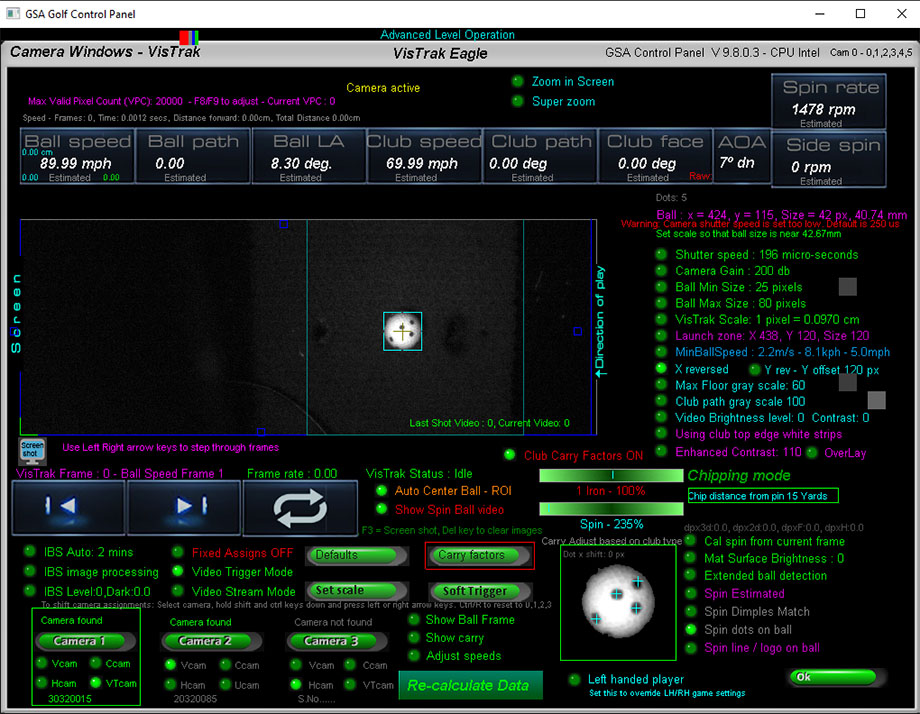The width and height of the screenshot is (920, 714).
Task: Click the Defaults button
Action: click(357, 555)
